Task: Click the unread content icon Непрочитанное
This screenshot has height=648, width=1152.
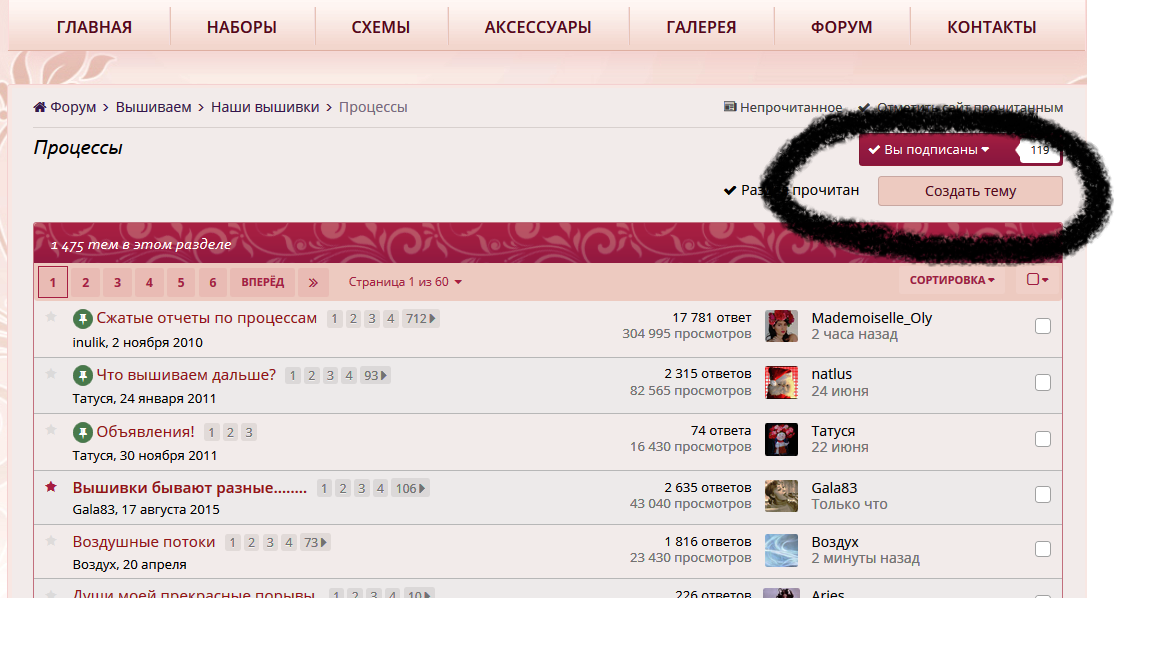Action: pyautogui.click(x=730, y=107)
